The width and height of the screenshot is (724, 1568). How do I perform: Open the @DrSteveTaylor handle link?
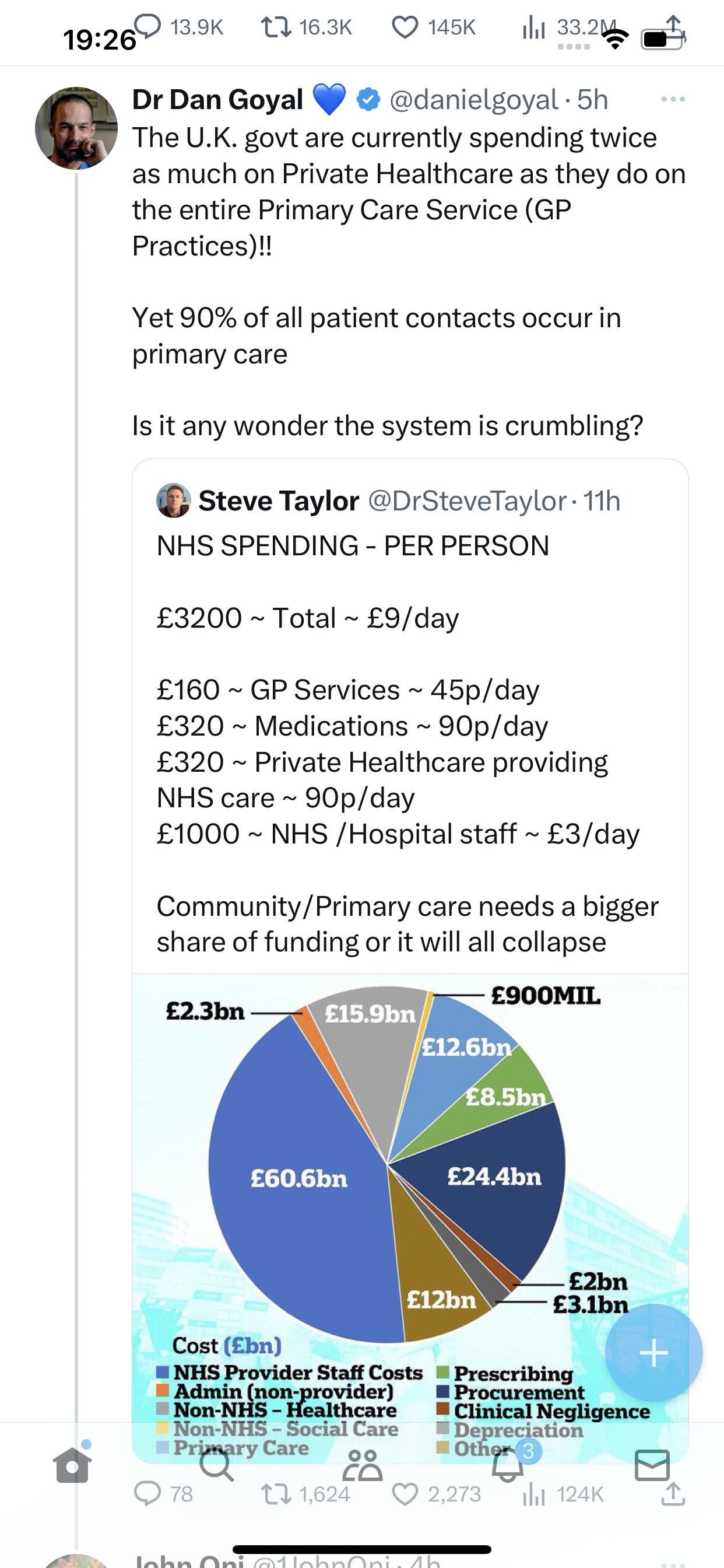(468, 501)
